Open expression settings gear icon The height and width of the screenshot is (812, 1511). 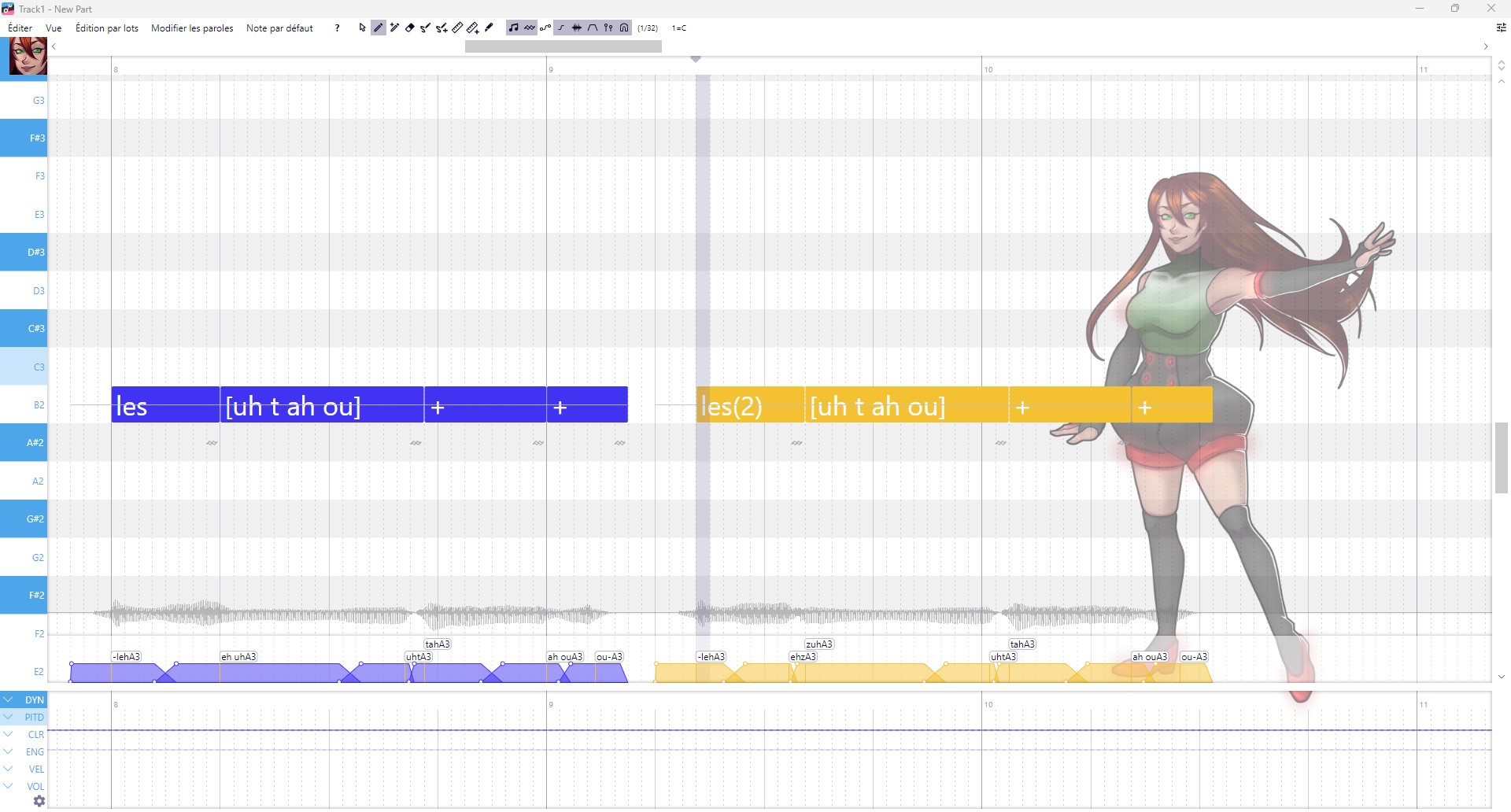pyautogui.click(x=39, y=801)
